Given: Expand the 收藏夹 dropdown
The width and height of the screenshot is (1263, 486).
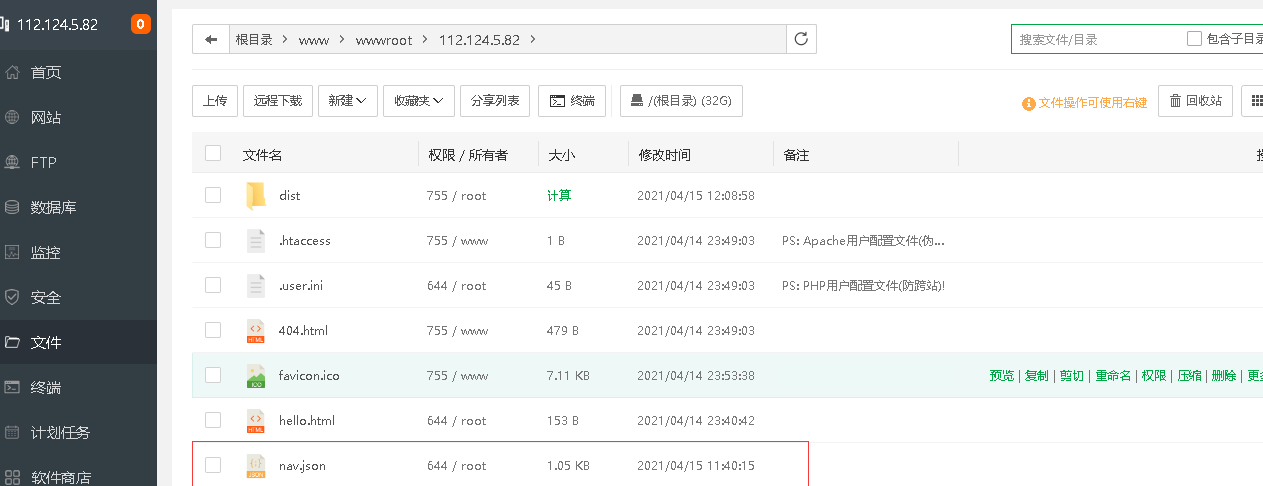Looking at the screenshot, I should (x=419, y=101).
